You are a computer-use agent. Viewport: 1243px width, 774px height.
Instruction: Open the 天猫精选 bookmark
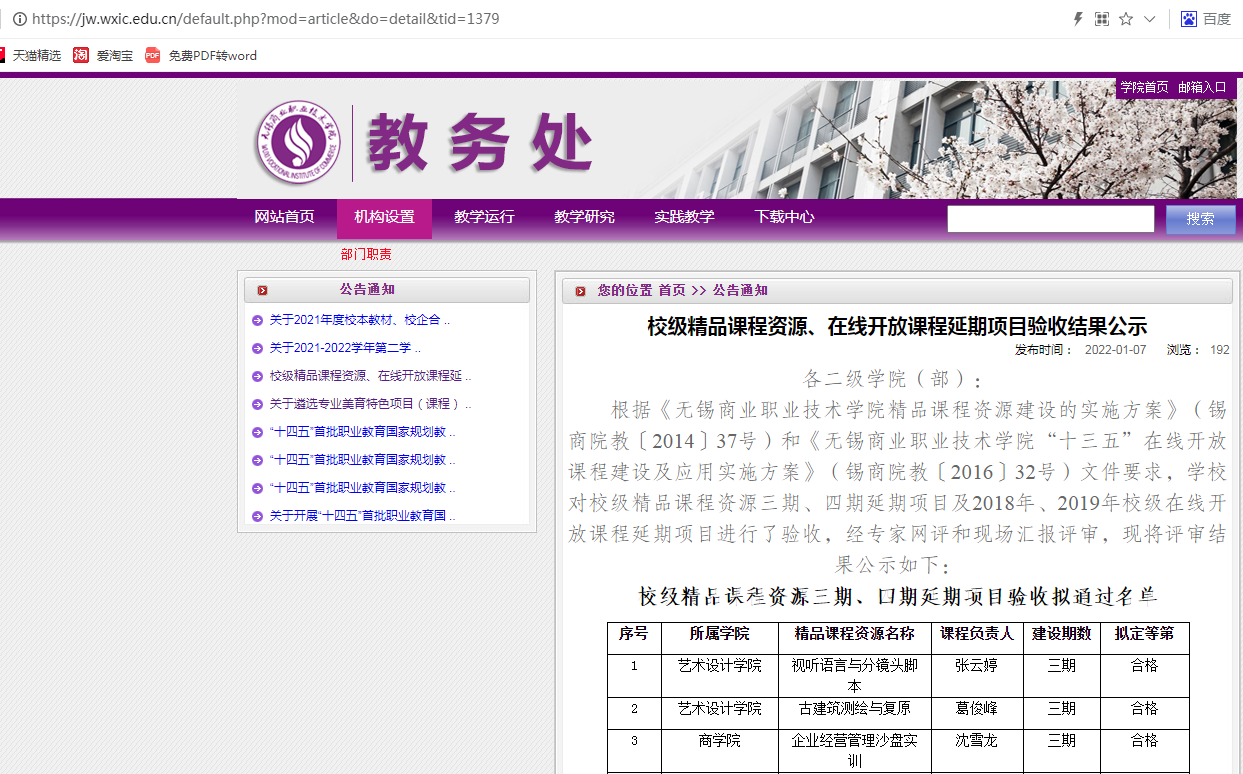click(30, 56)
